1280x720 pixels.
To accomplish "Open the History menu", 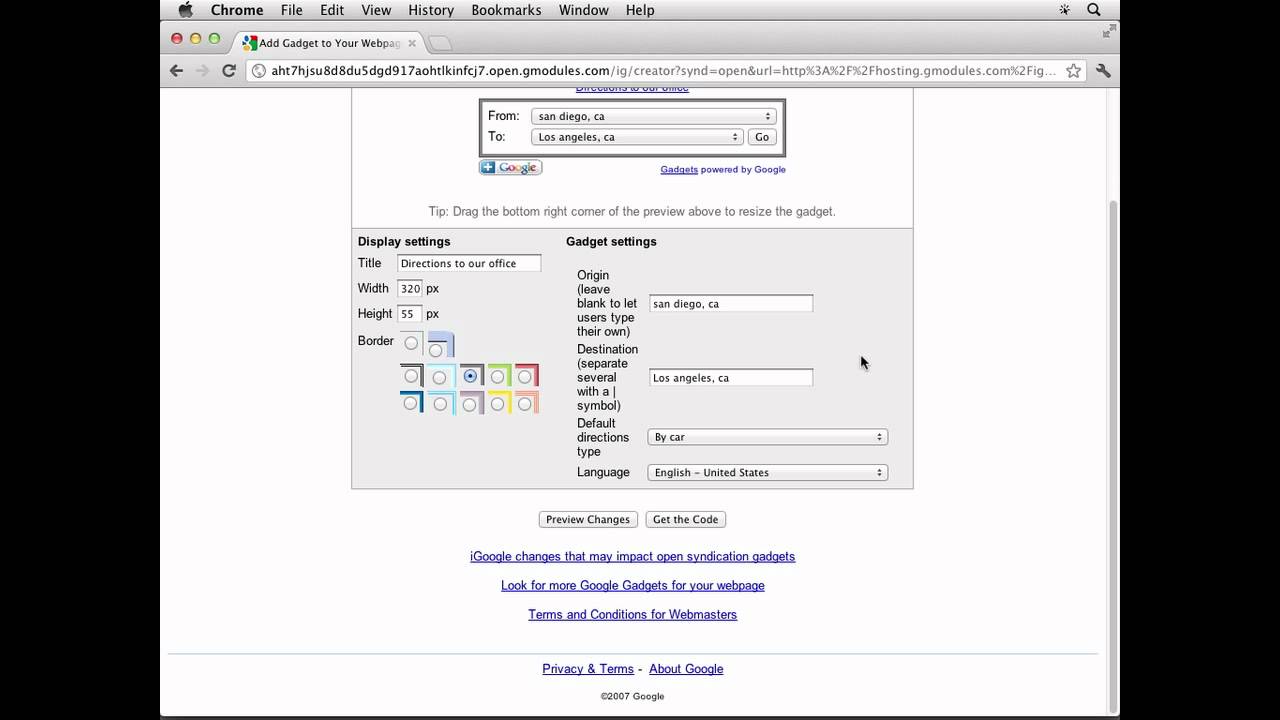I will [x=431, y=10].
